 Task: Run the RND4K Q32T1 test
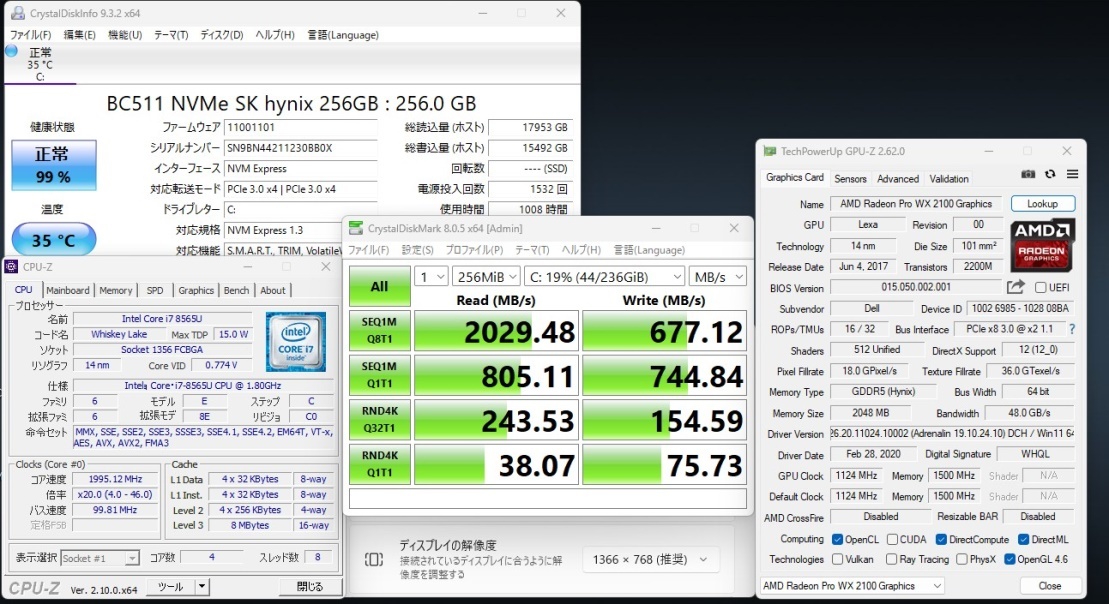380,419
